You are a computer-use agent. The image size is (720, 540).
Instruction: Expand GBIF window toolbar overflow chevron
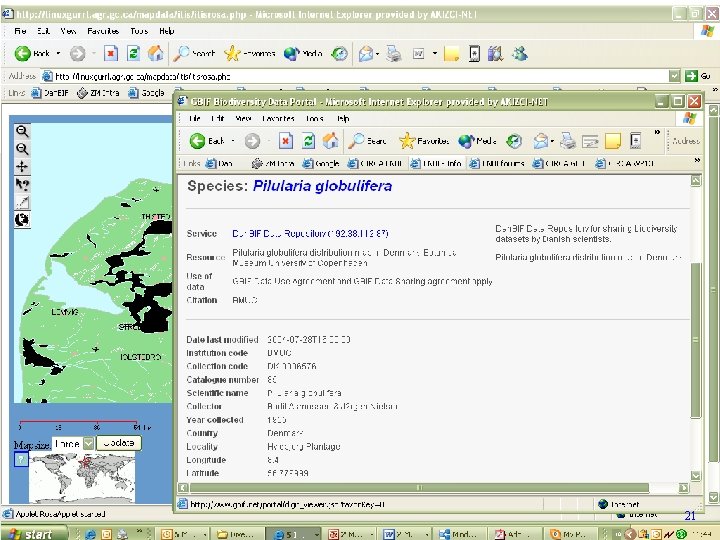[x=657, y=132]
